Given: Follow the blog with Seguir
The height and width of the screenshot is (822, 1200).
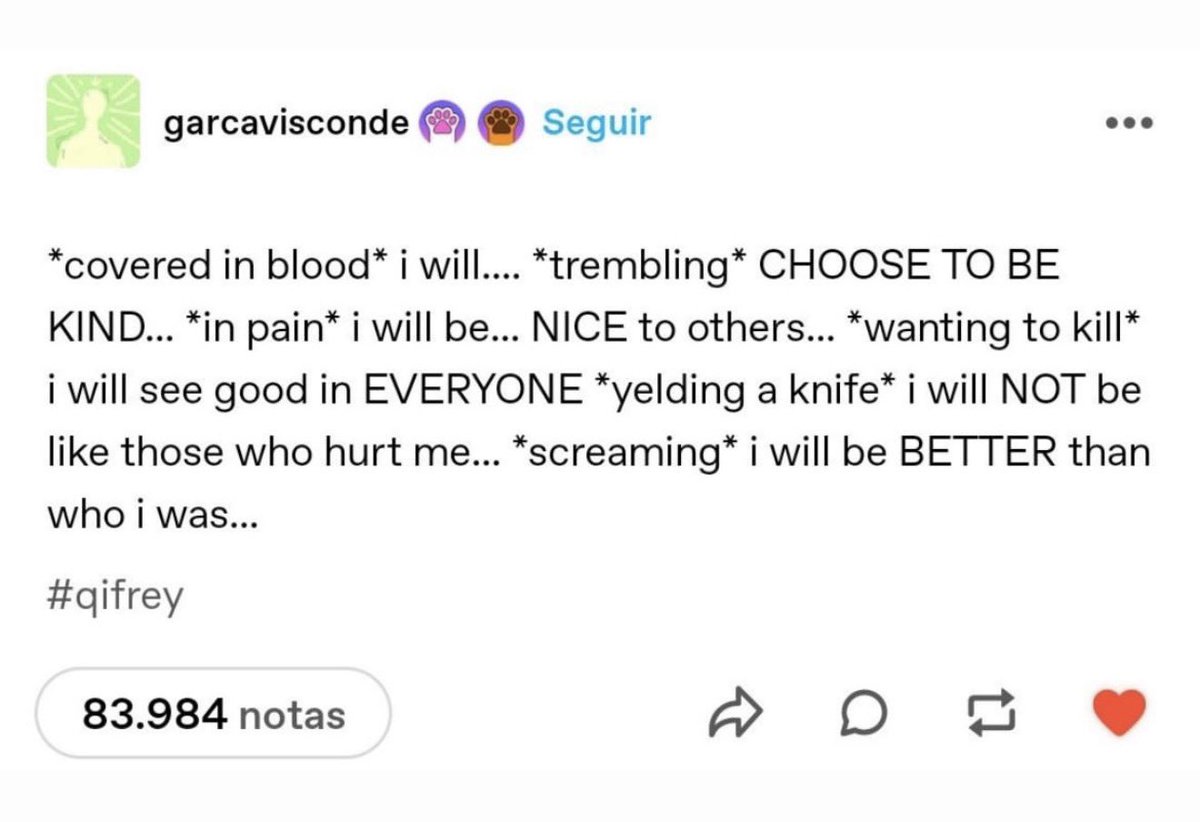Looking at the screenshot, I should click(596, 123).
